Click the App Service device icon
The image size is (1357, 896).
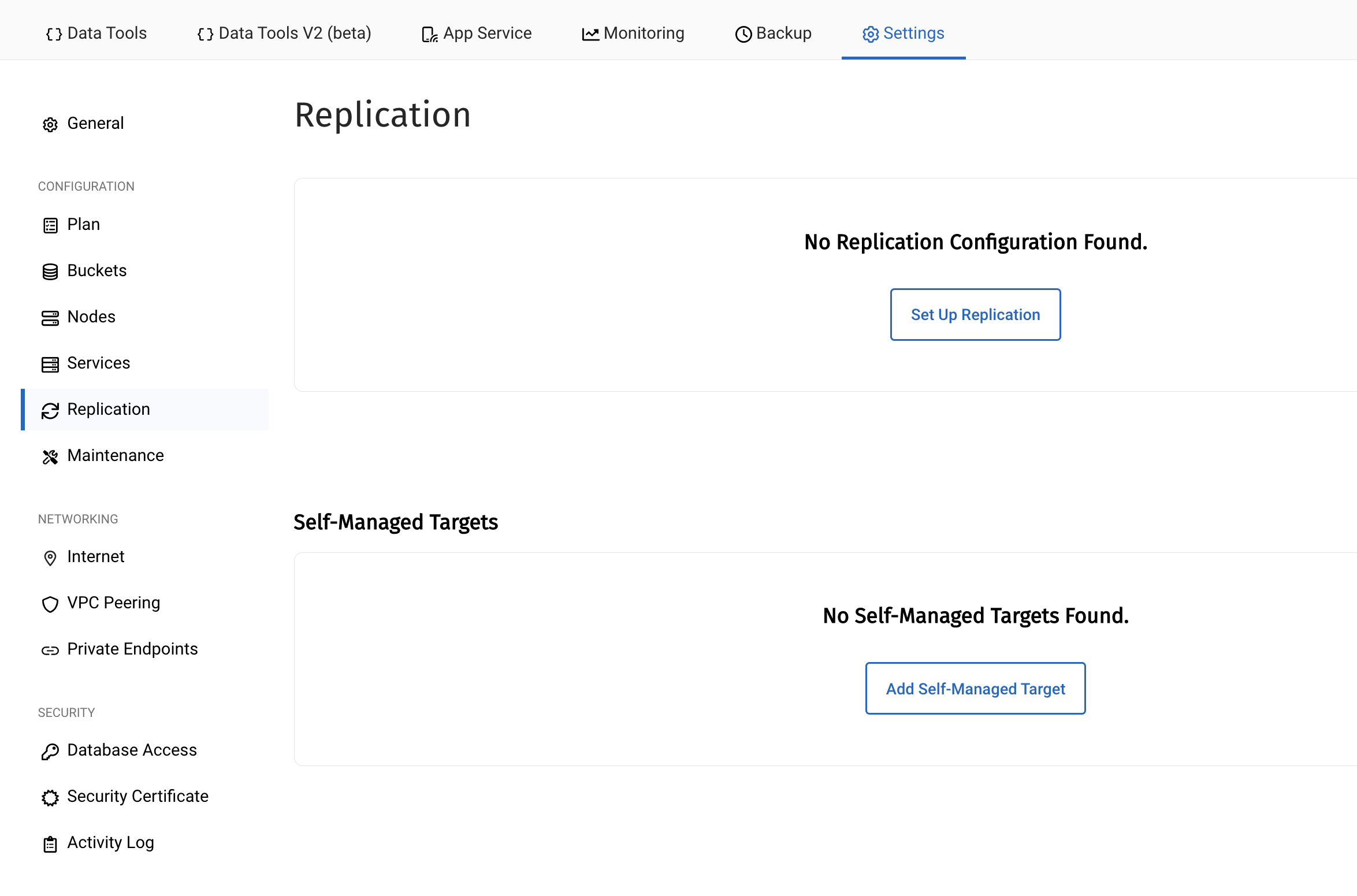[x=430, y=34]
